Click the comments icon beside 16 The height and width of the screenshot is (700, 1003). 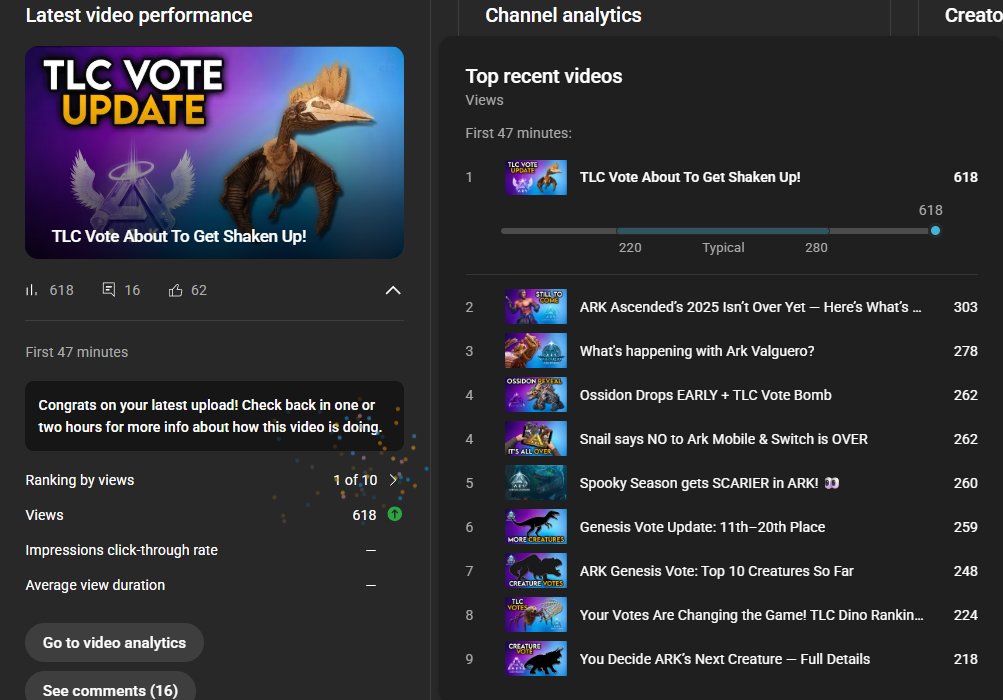point(109,290)
